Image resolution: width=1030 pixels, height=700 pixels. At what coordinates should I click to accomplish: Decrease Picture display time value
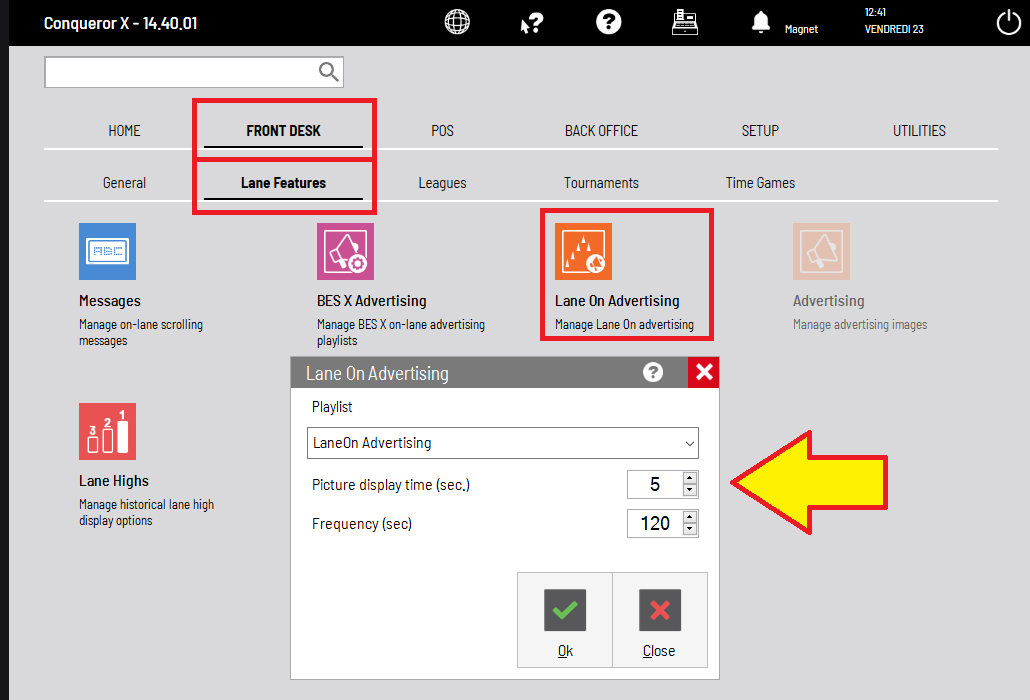689,490
